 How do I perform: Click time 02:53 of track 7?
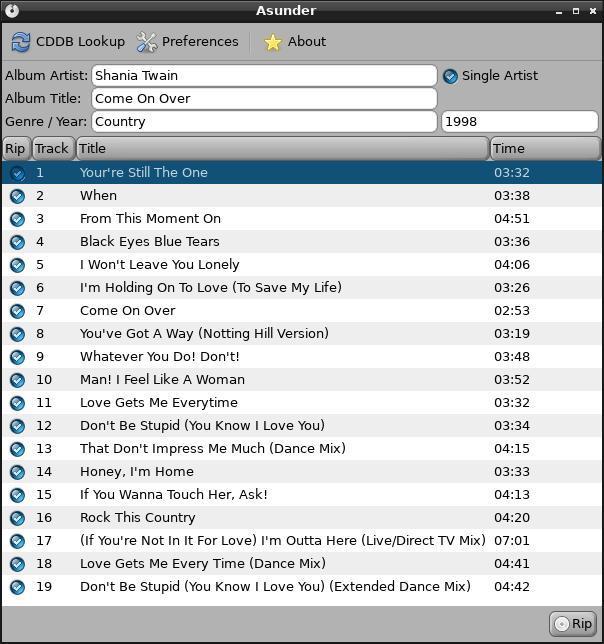click(x=512, y=310)
